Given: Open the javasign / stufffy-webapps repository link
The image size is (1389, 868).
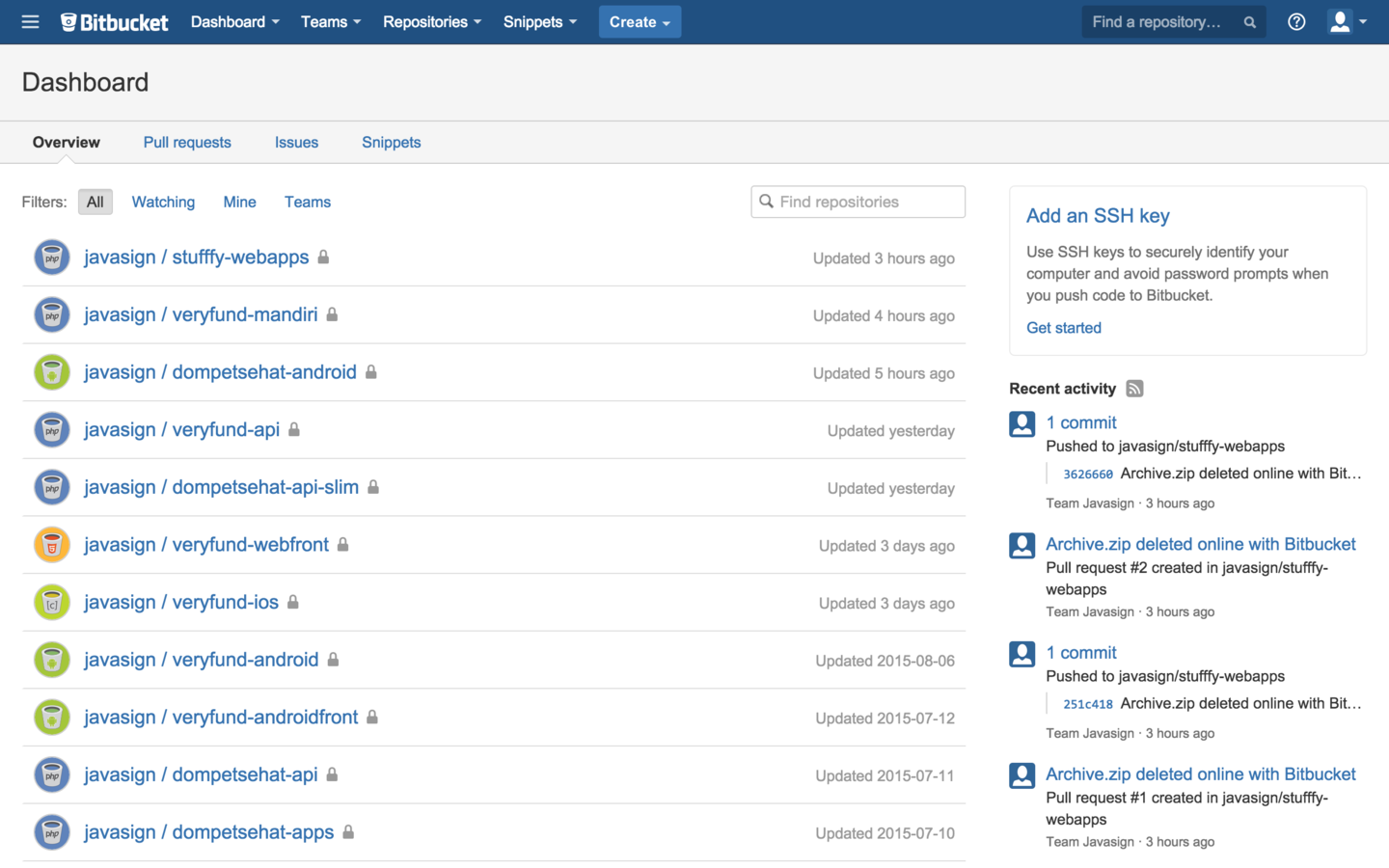Looking at the screenshot, I should point(197,258).
